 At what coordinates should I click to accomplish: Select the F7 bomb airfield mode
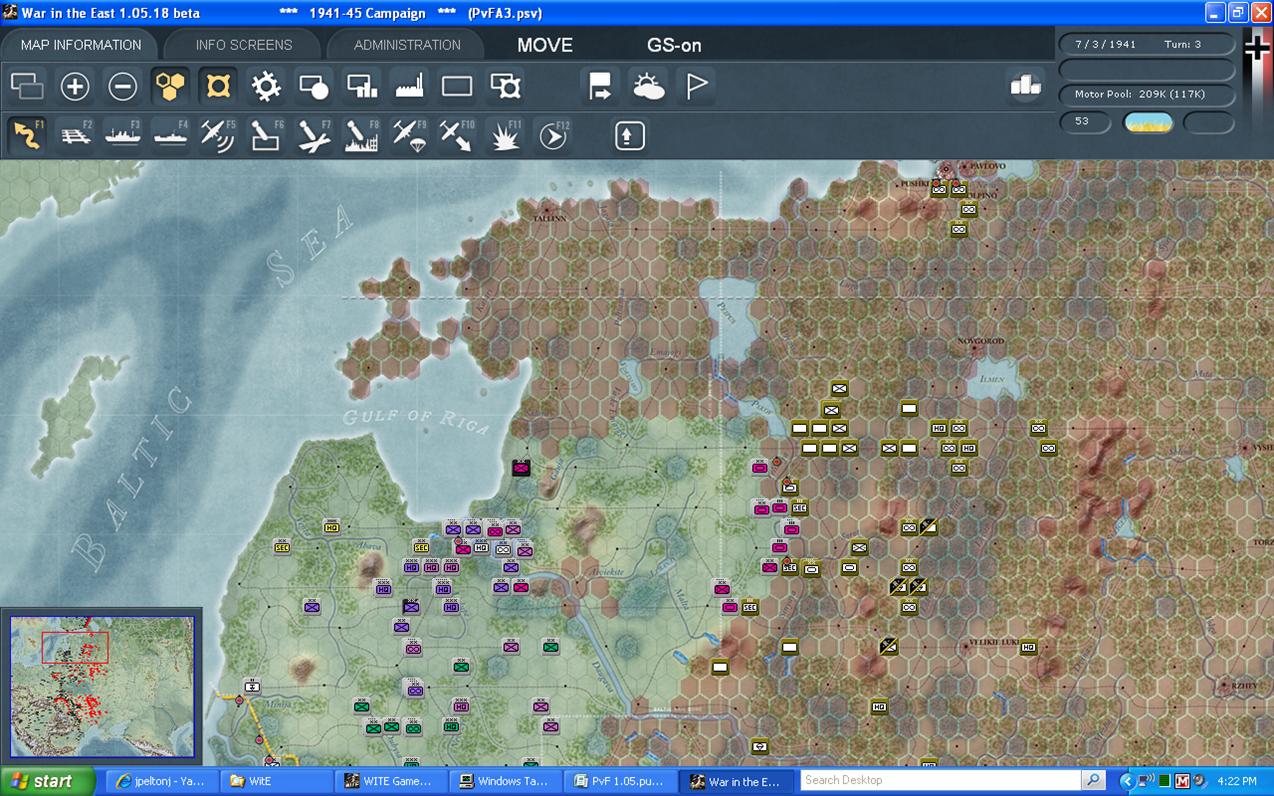click(x=314, y=135)
